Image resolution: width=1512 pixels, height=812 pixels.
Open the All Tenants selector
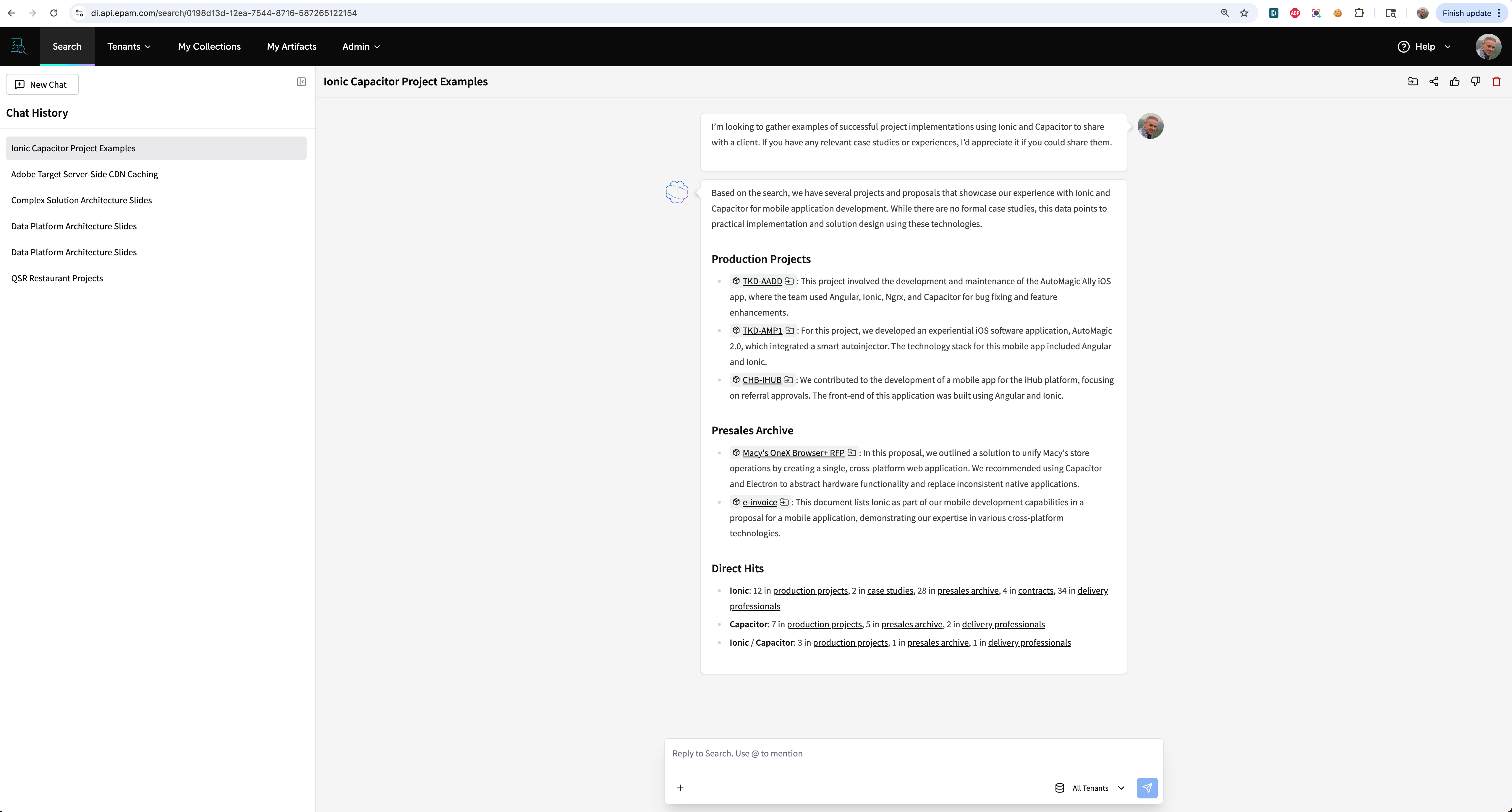click(1090, 788)
